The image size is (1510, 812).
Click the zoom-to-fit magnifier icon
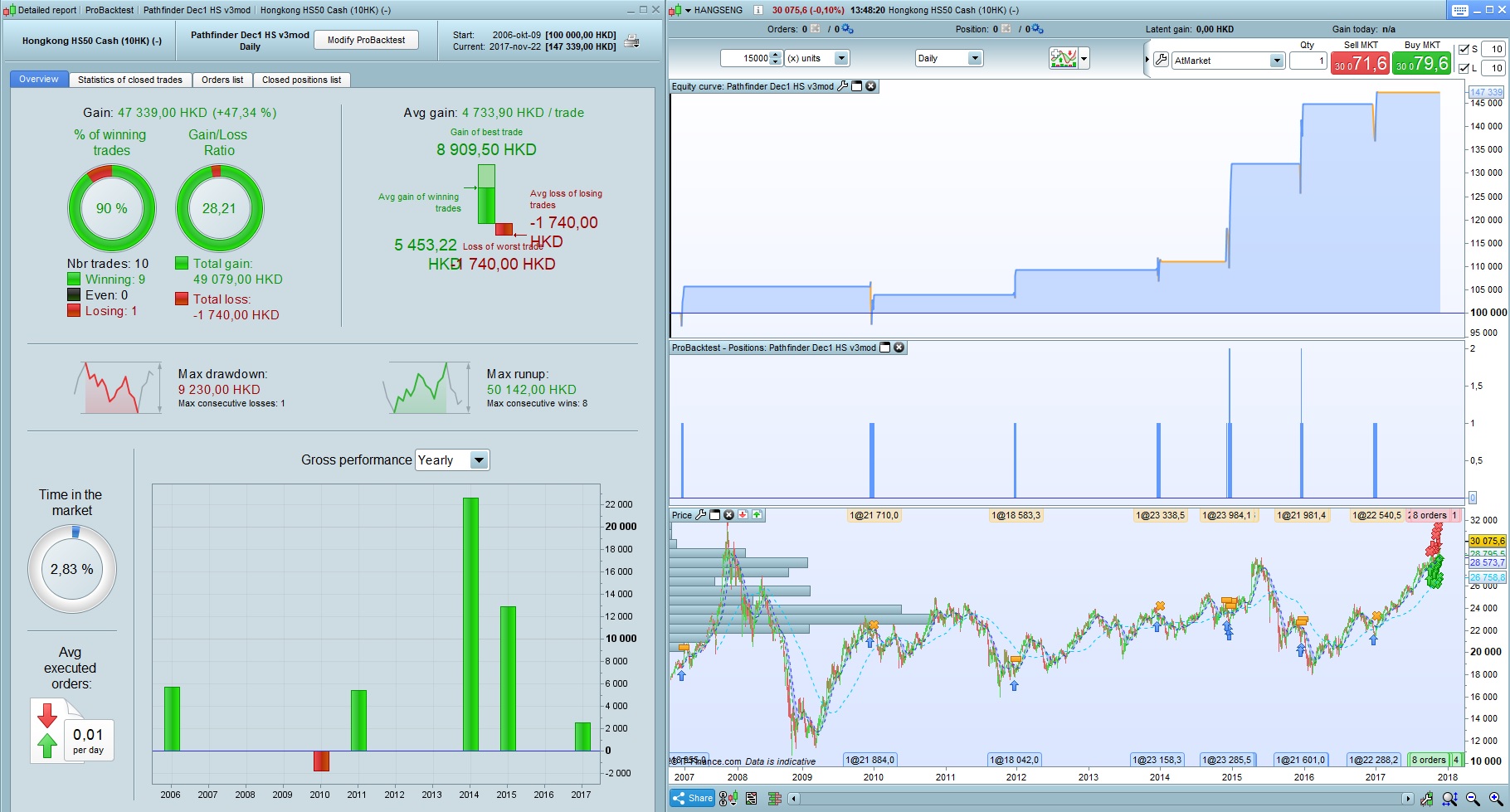point(1449,799)
